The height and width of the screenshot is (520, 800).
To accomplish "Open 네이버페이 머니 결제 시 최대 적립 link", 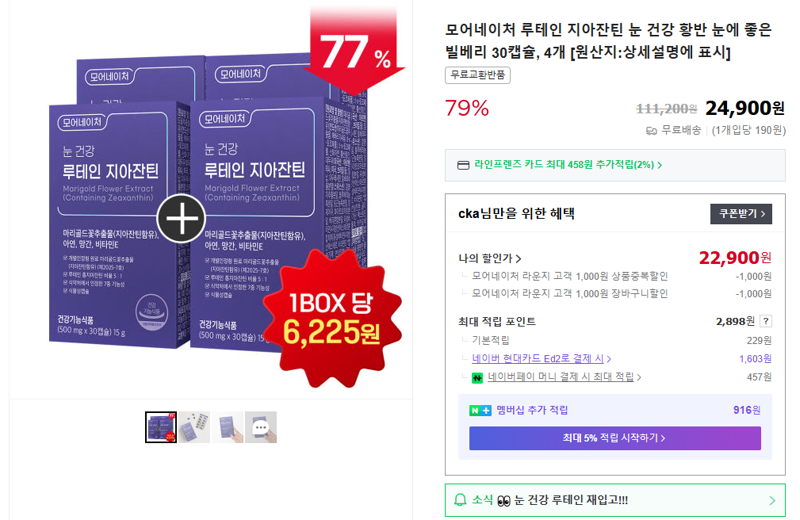I will (x=561, y=377).
